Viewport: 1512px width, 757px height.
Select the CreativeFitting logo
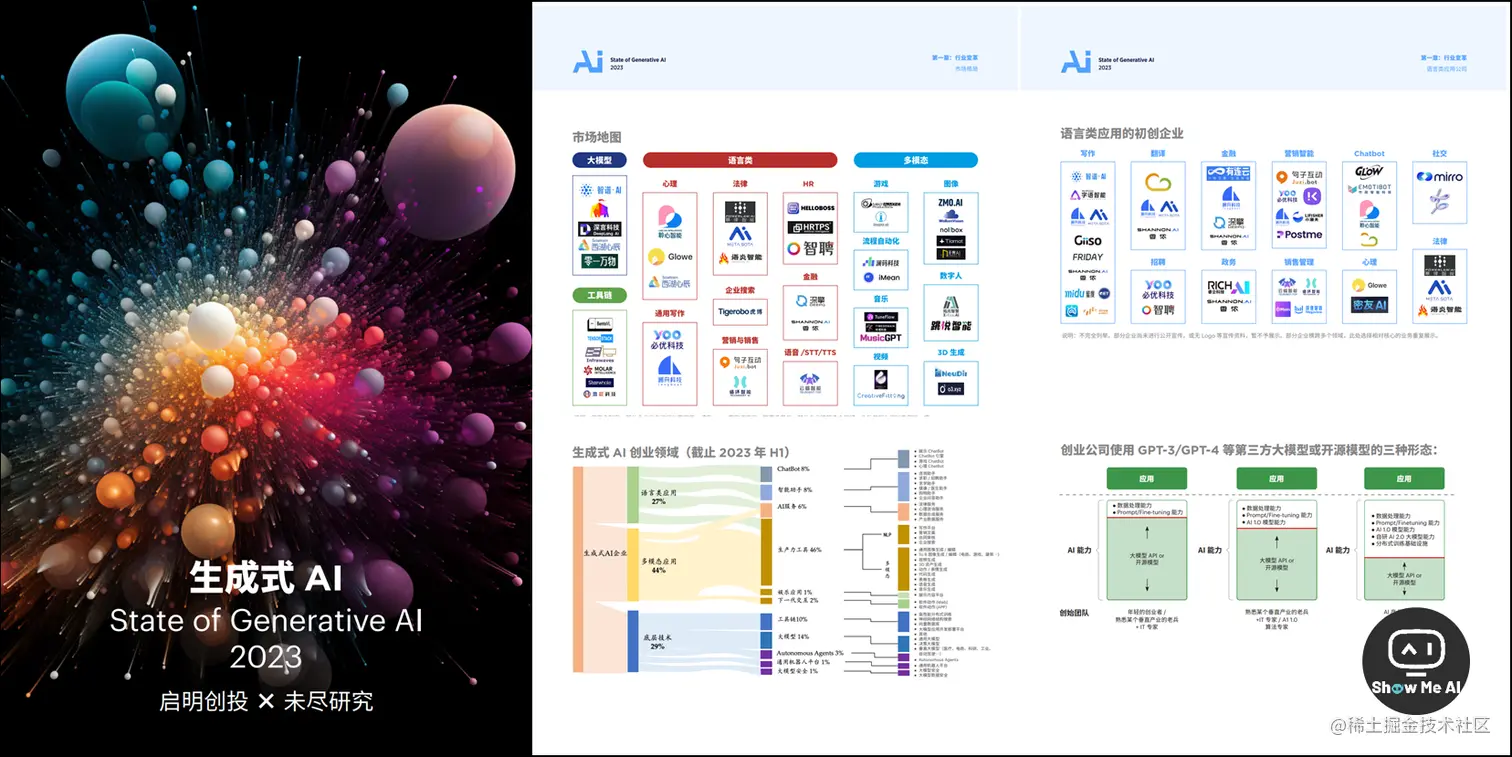(881, 396)
